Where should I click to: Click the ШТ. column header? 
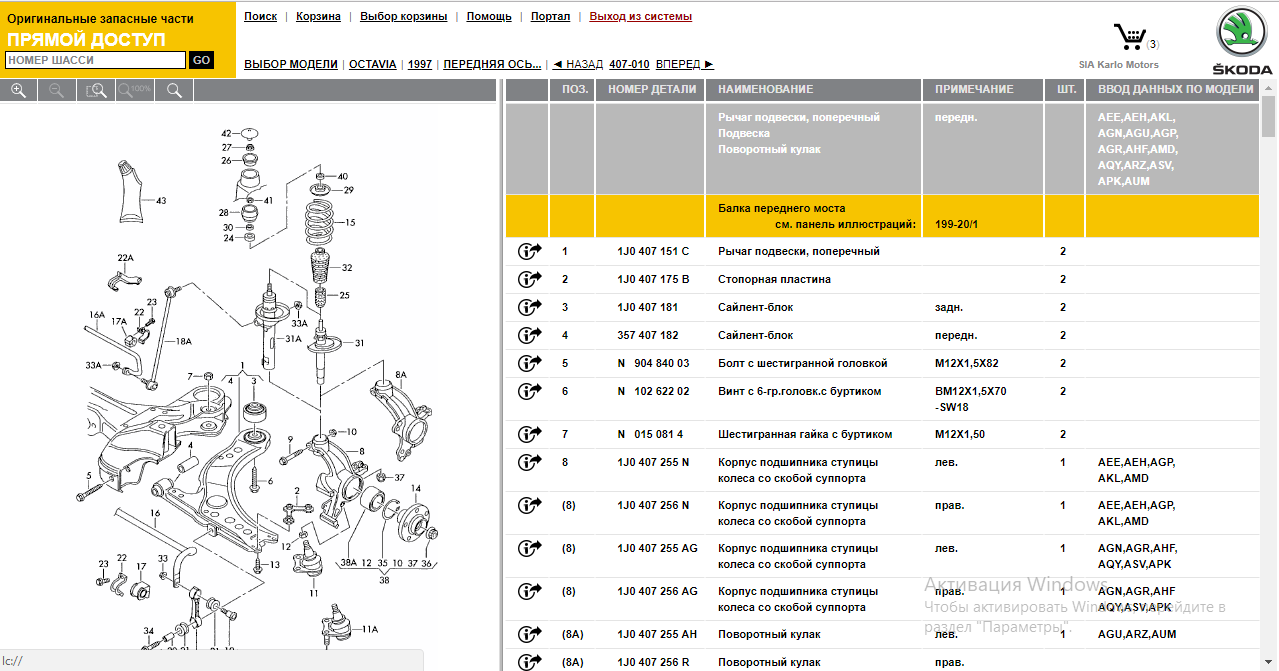1066,89
